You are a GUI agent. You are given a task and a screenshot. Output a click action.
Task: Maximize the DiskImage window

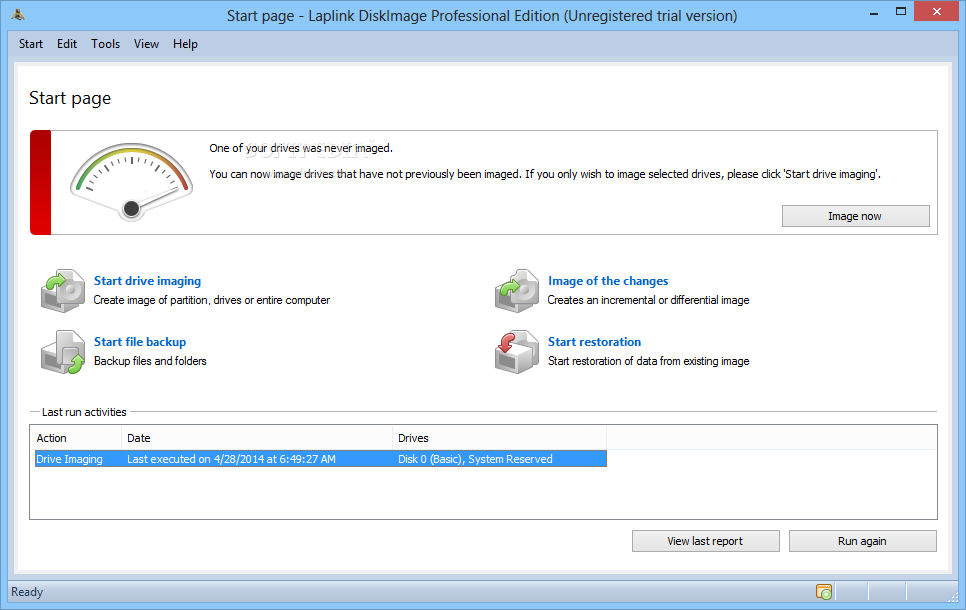pos(901,12)
